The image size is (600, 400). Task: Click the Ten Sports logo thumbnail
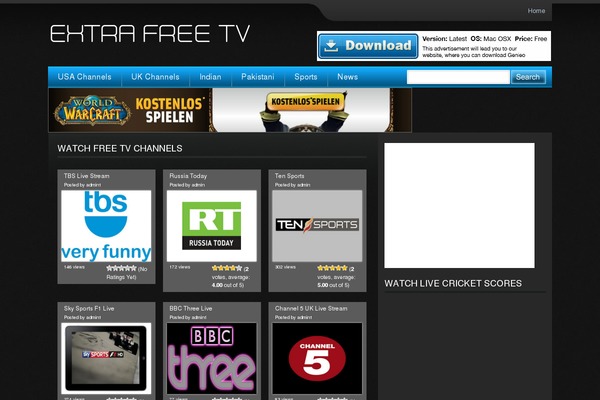click(x=317, y=226)
